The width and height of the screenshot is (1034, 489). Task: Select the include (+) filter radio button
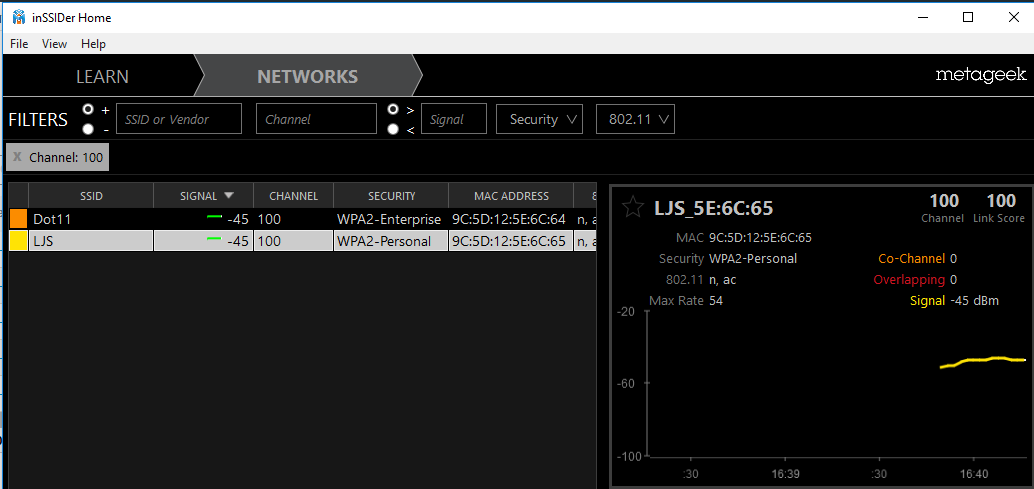[88, 109]
